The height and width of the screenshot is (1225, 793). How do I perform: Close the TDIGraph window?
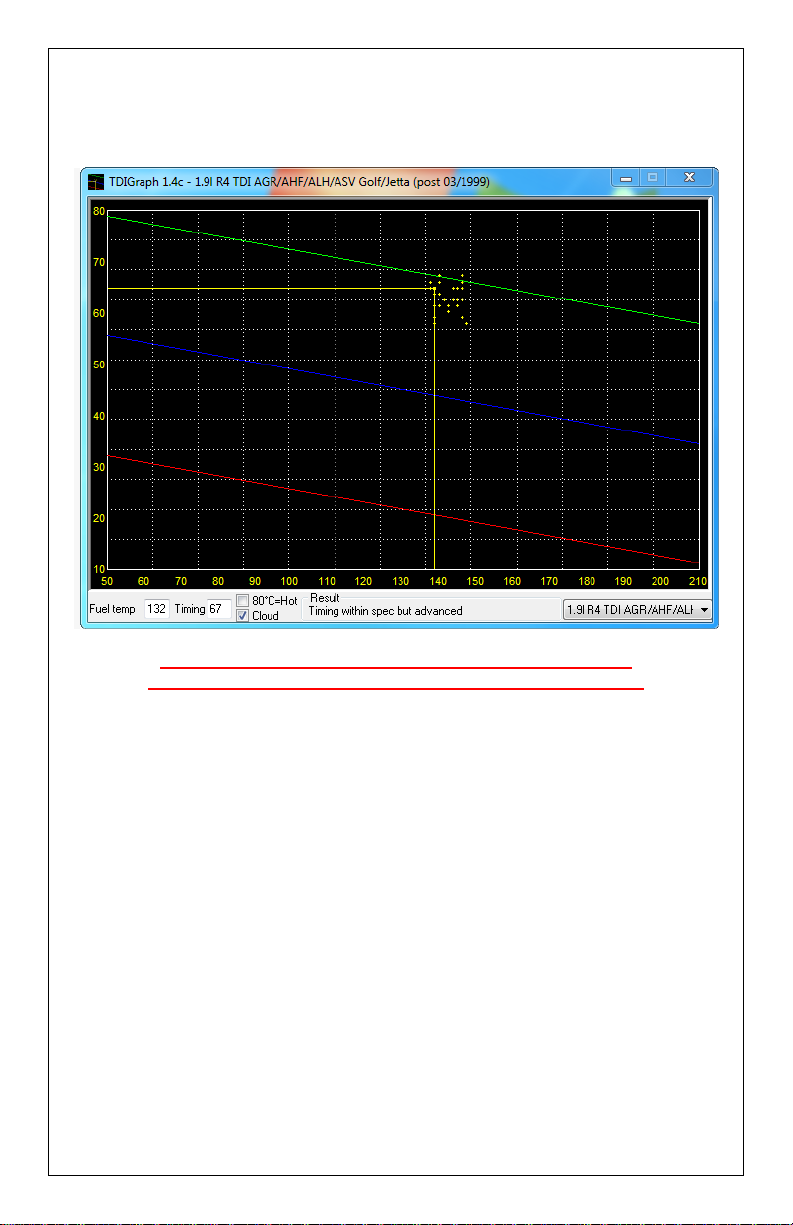coord(689,178)
